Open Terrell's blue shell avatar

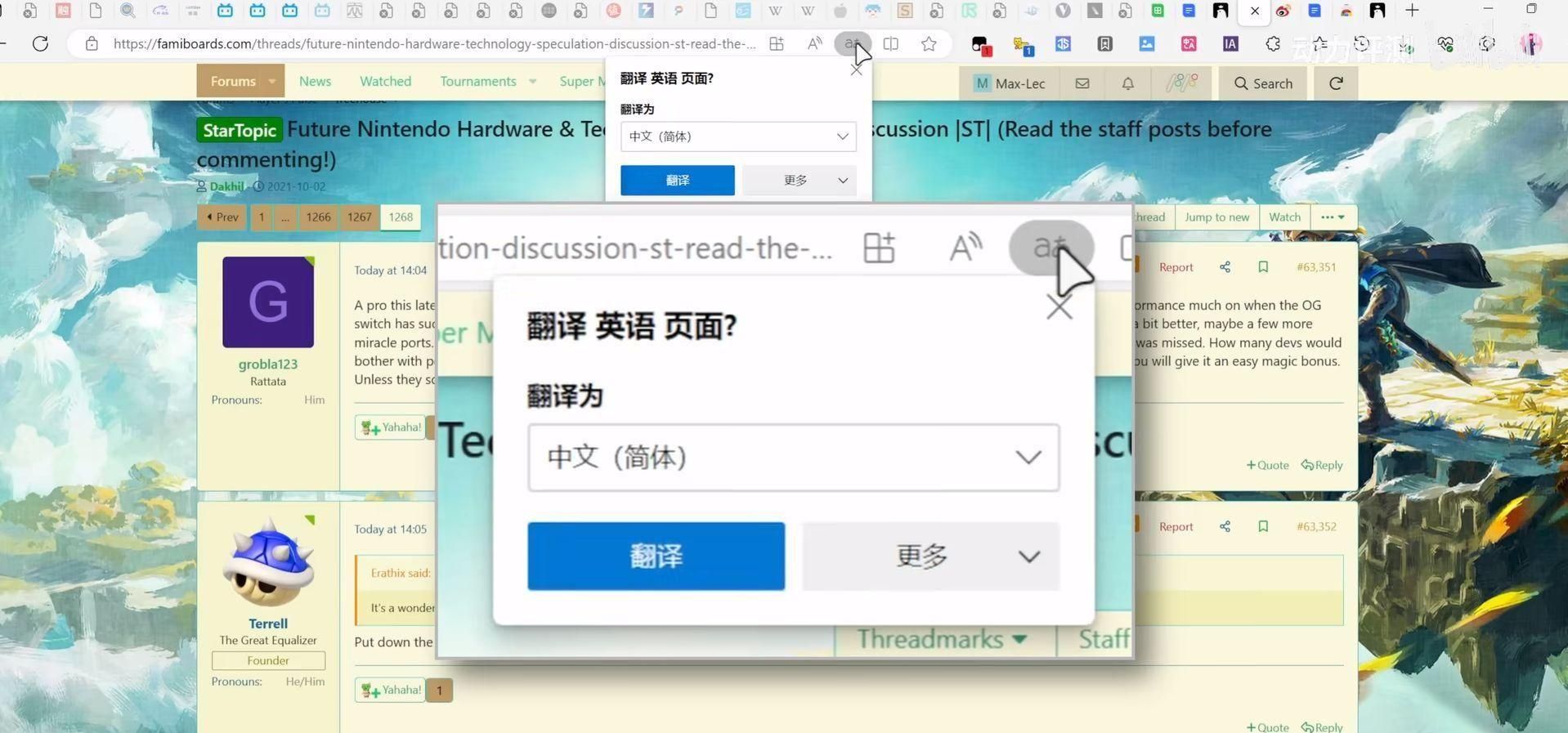tap(268, 562)
